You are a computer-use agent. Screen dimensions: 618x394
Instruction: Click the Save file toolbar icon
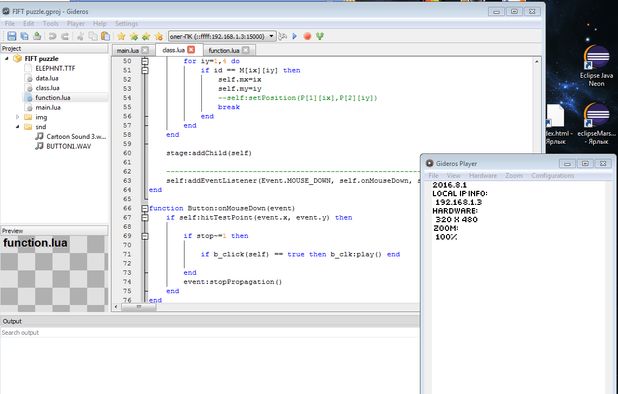[12, 36]
